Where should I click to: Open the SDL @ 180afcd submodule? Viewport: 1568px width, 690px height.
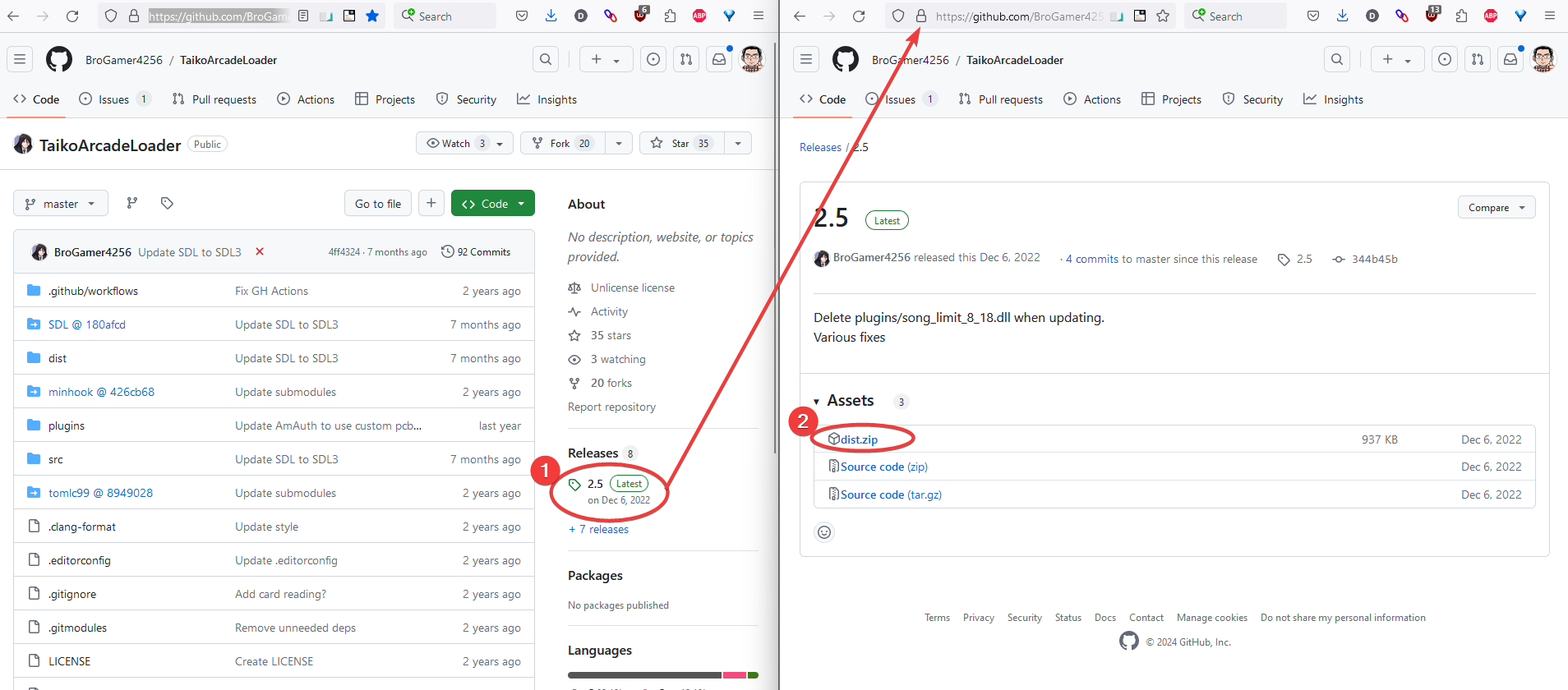click(x=87, y=324)
